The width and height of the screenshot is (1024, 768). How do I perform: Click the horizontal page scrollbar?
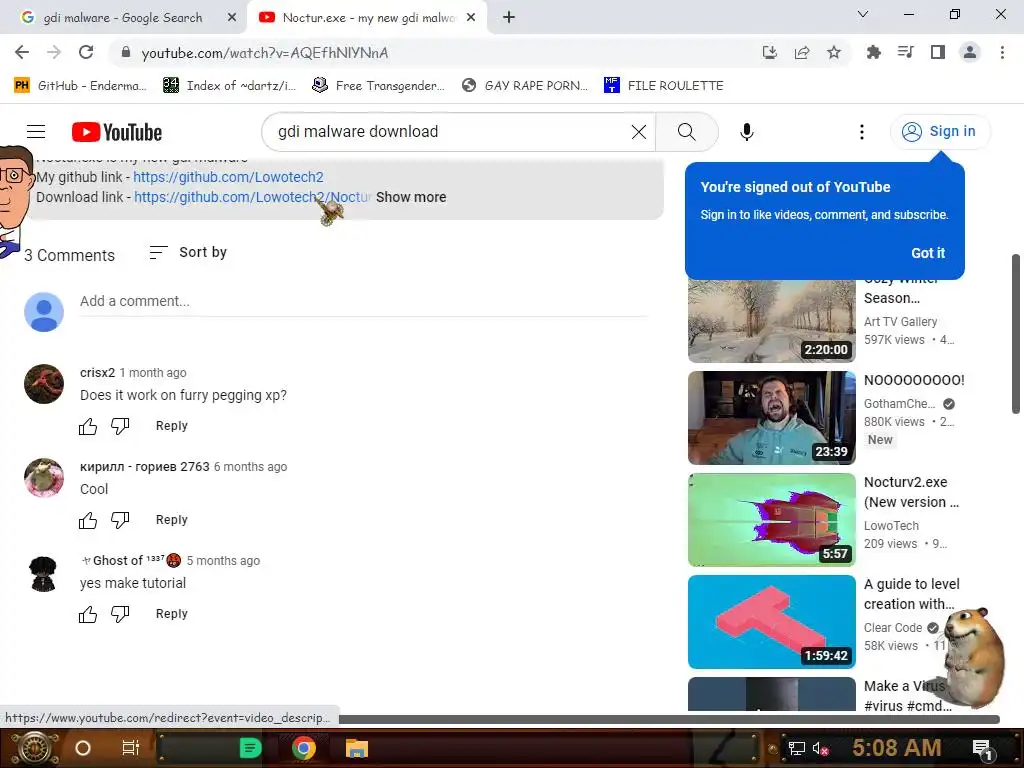pos(669,719)
